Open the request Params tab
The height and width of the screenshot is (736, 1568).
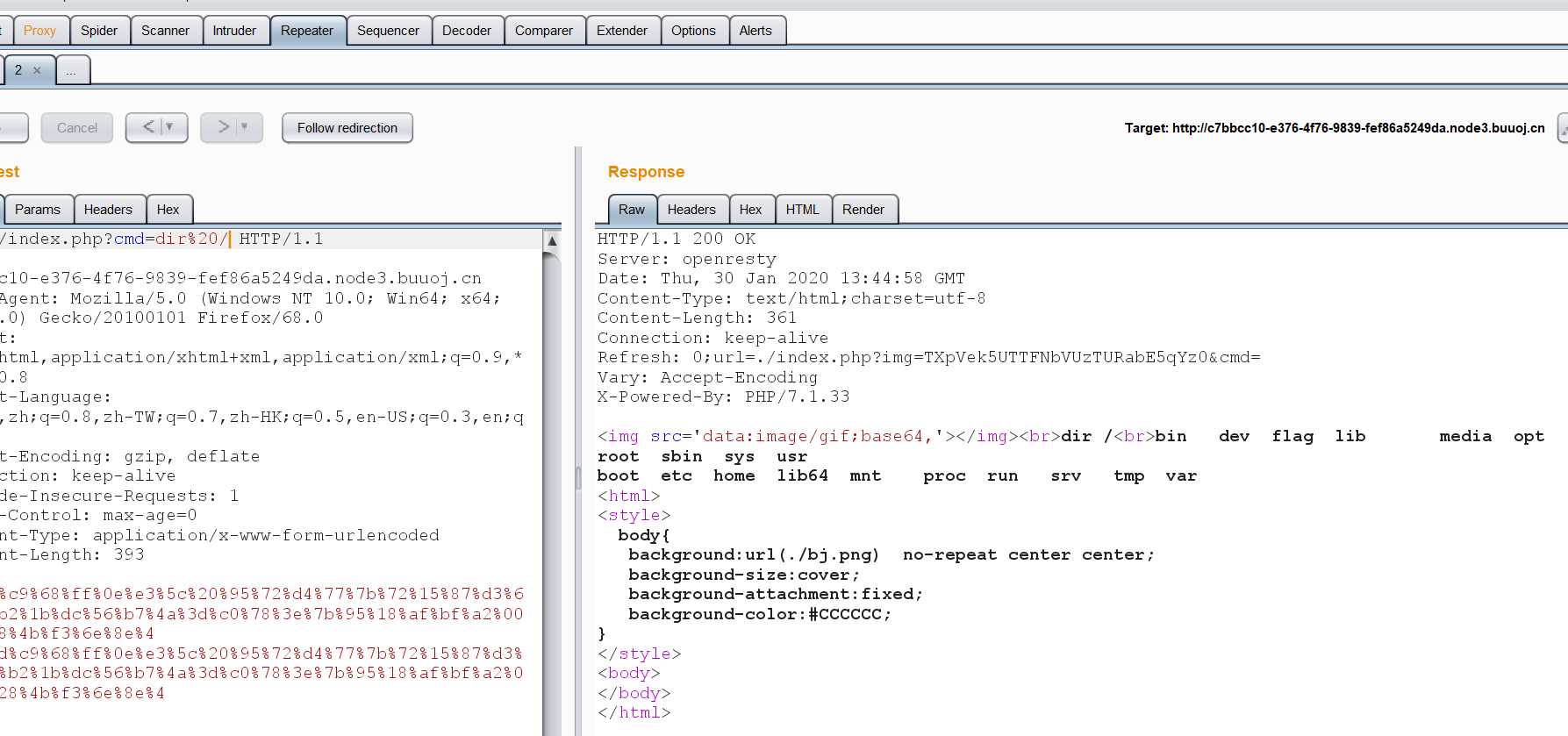38,210
